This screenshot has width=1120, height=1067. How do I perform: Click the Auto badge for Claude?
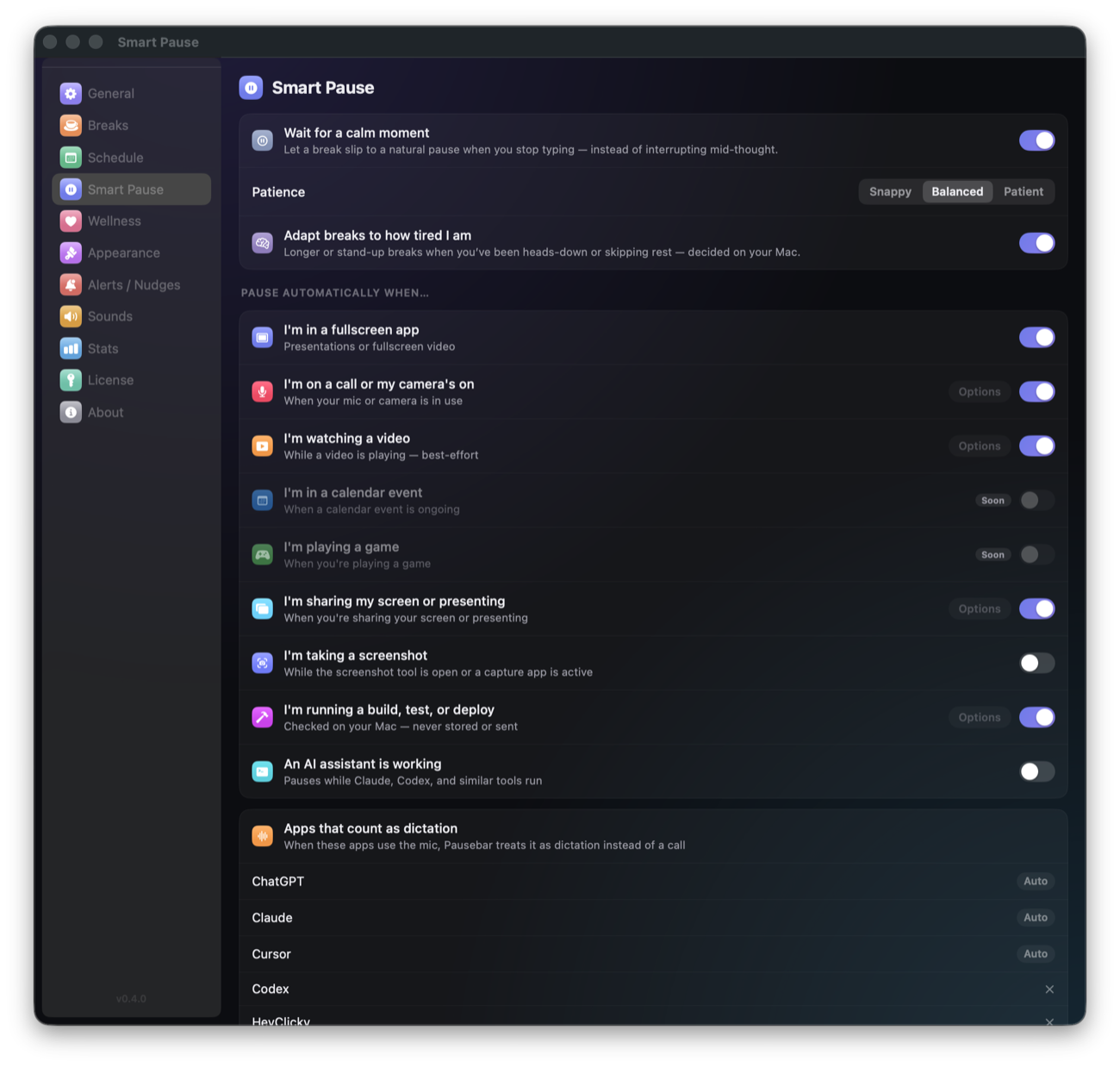(1036, 917)
